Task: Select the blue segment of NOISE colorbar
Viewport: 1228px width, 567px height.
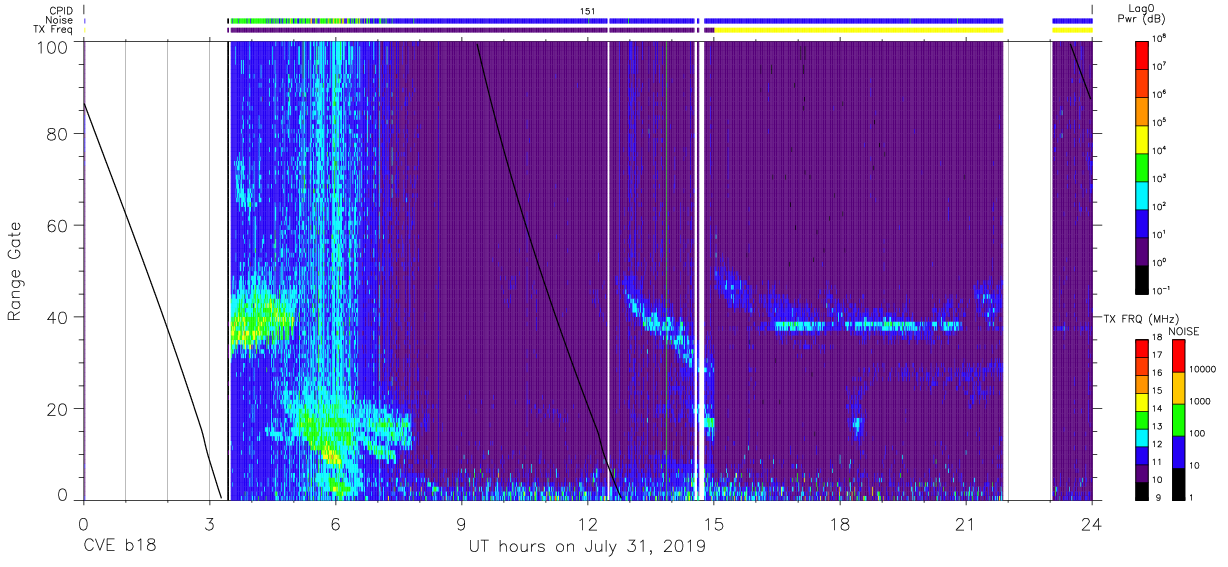Action: tap(1178, 452)
